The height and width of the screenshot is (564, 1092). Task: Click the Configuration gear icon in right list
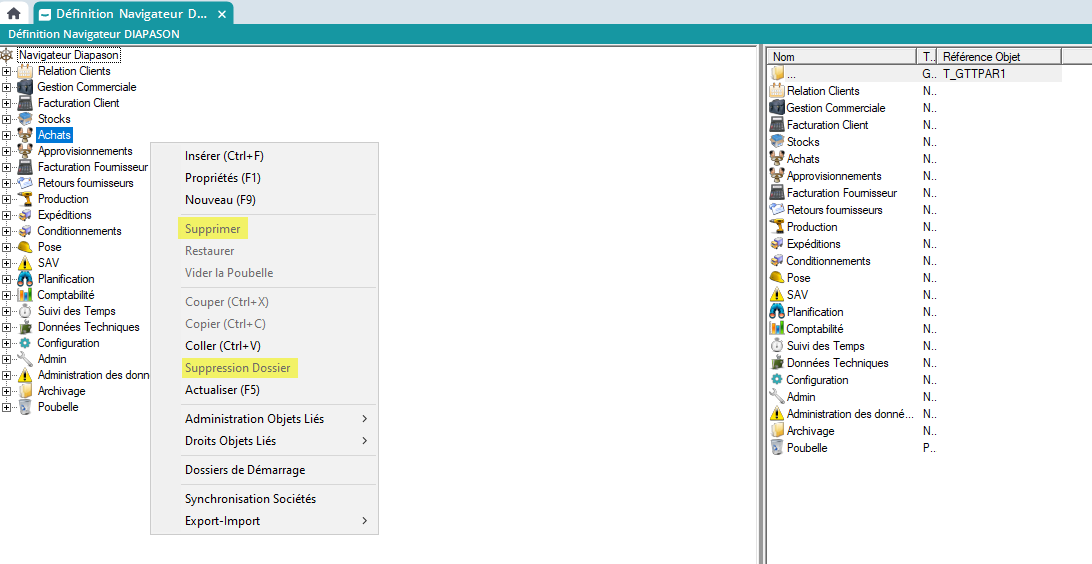tap(777, 380)
